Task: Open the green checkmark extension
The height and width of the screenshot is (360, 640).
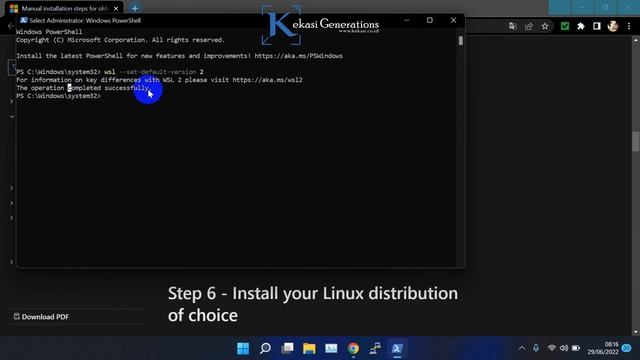Action: pyautogui.click(x=565, y=26)
